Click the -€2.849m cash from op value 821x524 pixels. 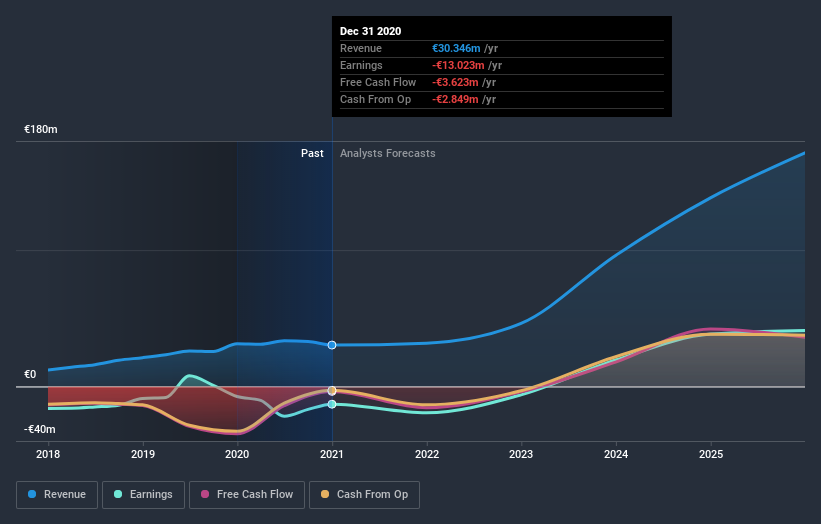coord(455,99)
